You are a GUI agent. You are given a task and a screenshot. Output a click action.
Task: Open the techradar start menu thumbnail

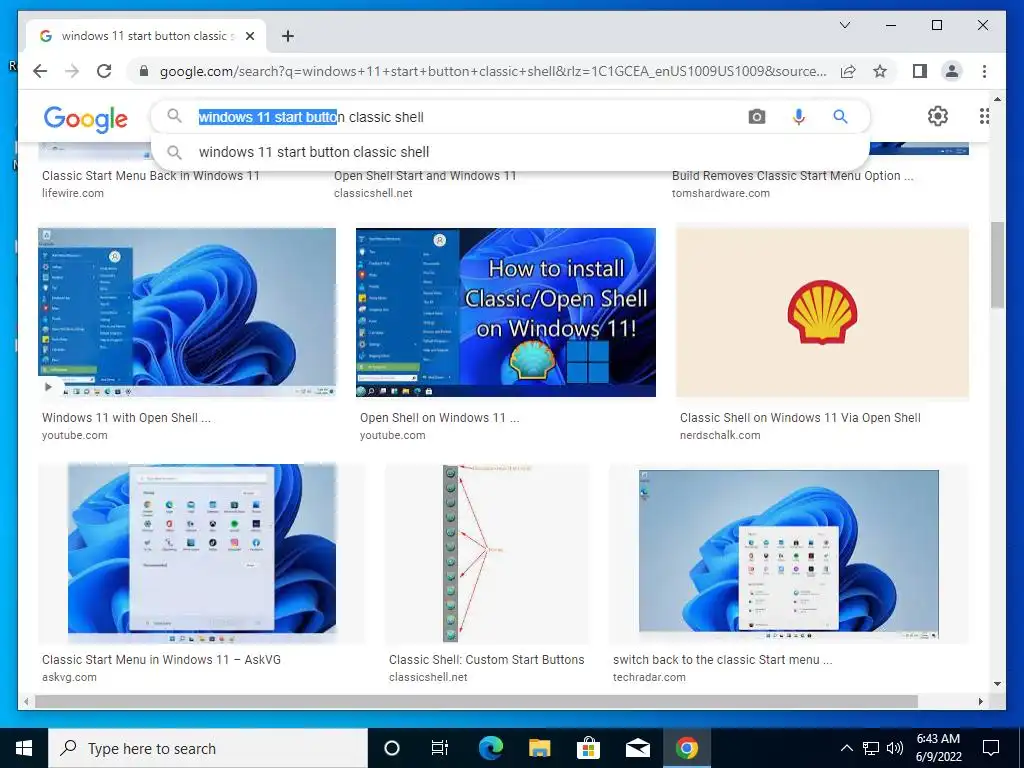[x=789, y=553]
